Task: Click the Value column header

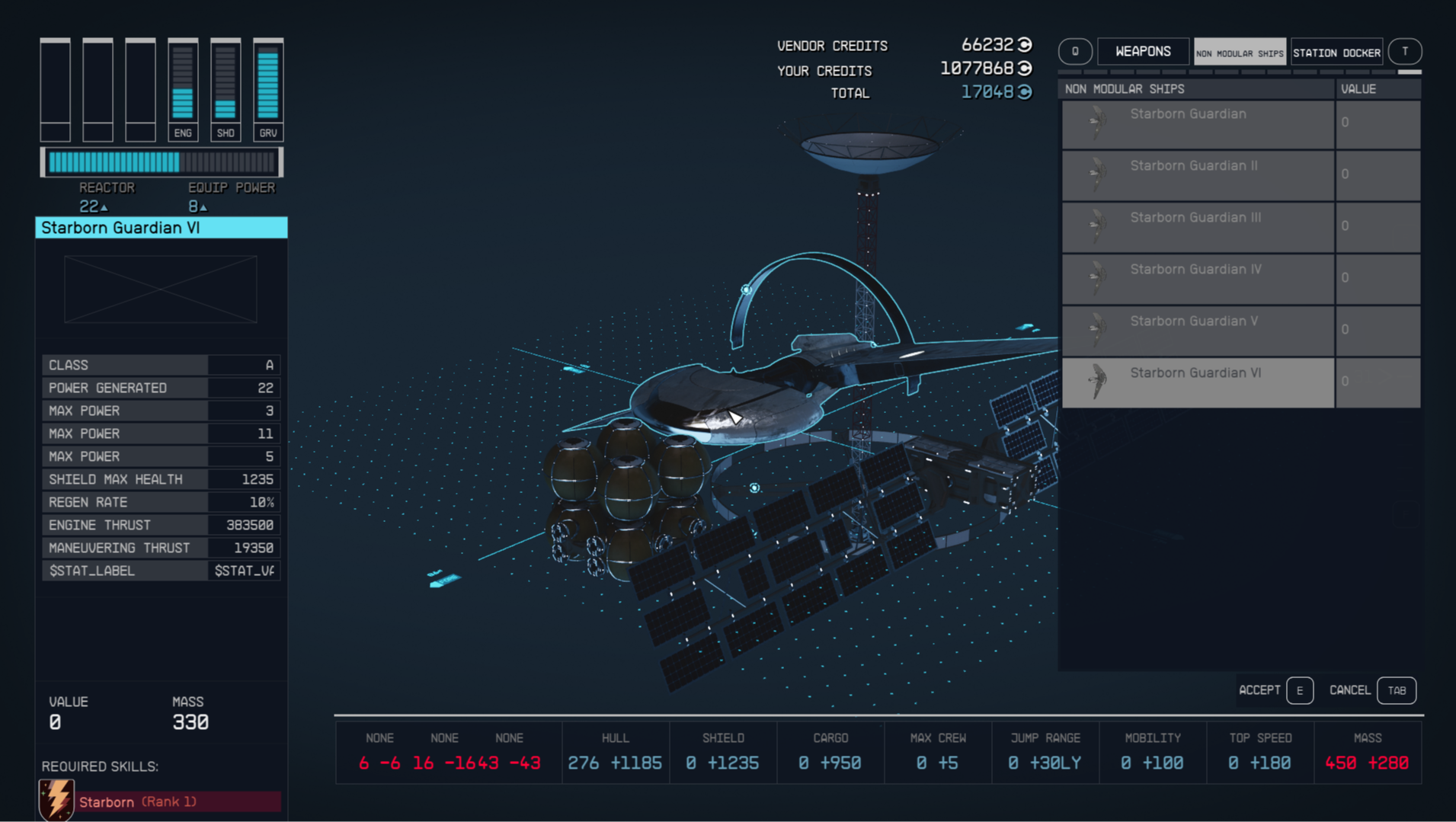Action: pyautogui.click(x=1378, y=89)
